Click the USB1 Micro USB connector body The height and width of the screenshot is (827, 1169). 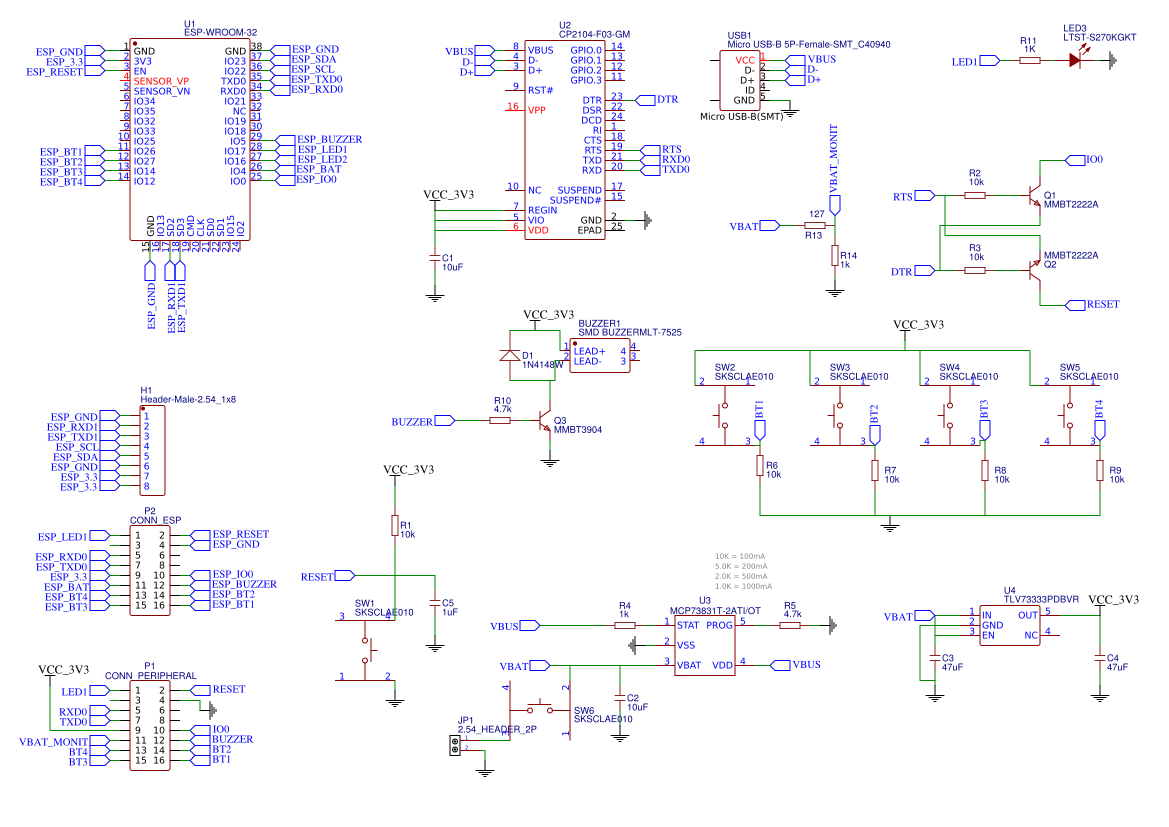(740, 80)
